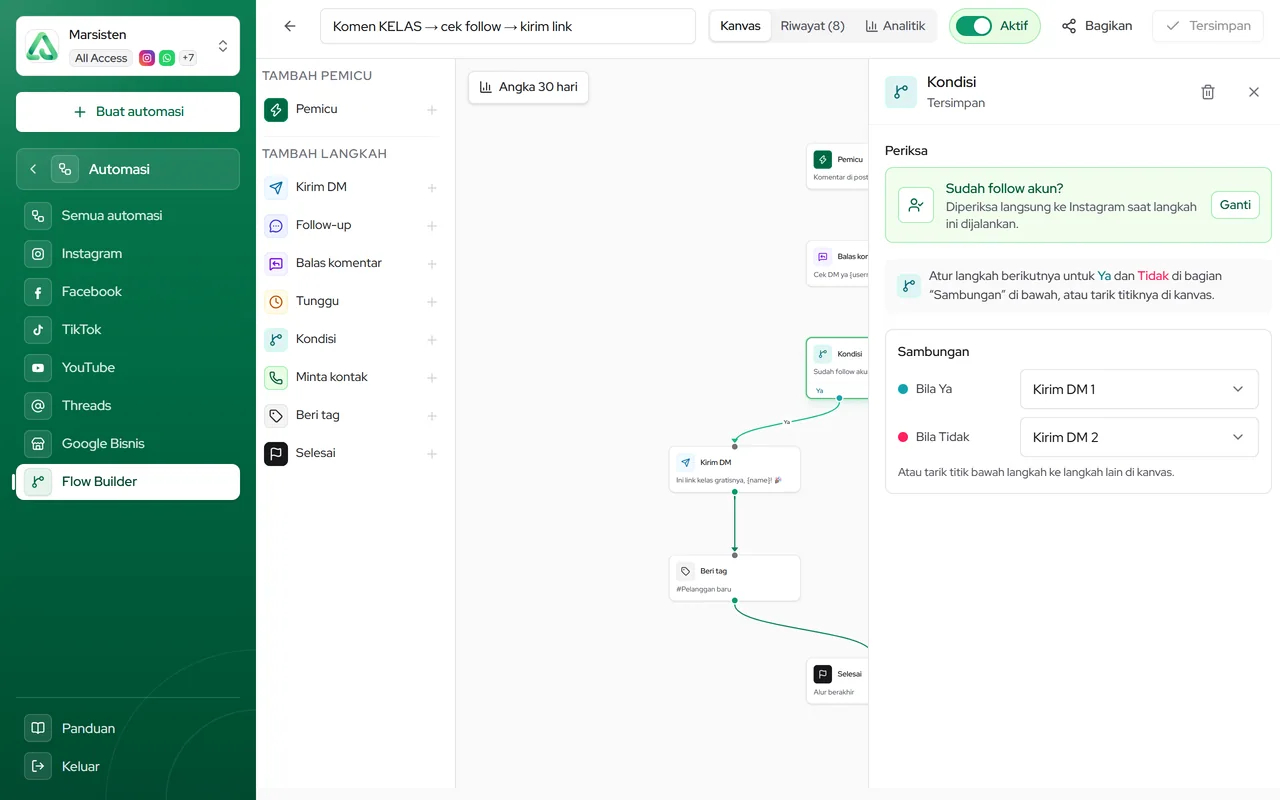Screen dimensions: 1280x800
Task: Click the Buat automasi button
Action: [128, 112]
